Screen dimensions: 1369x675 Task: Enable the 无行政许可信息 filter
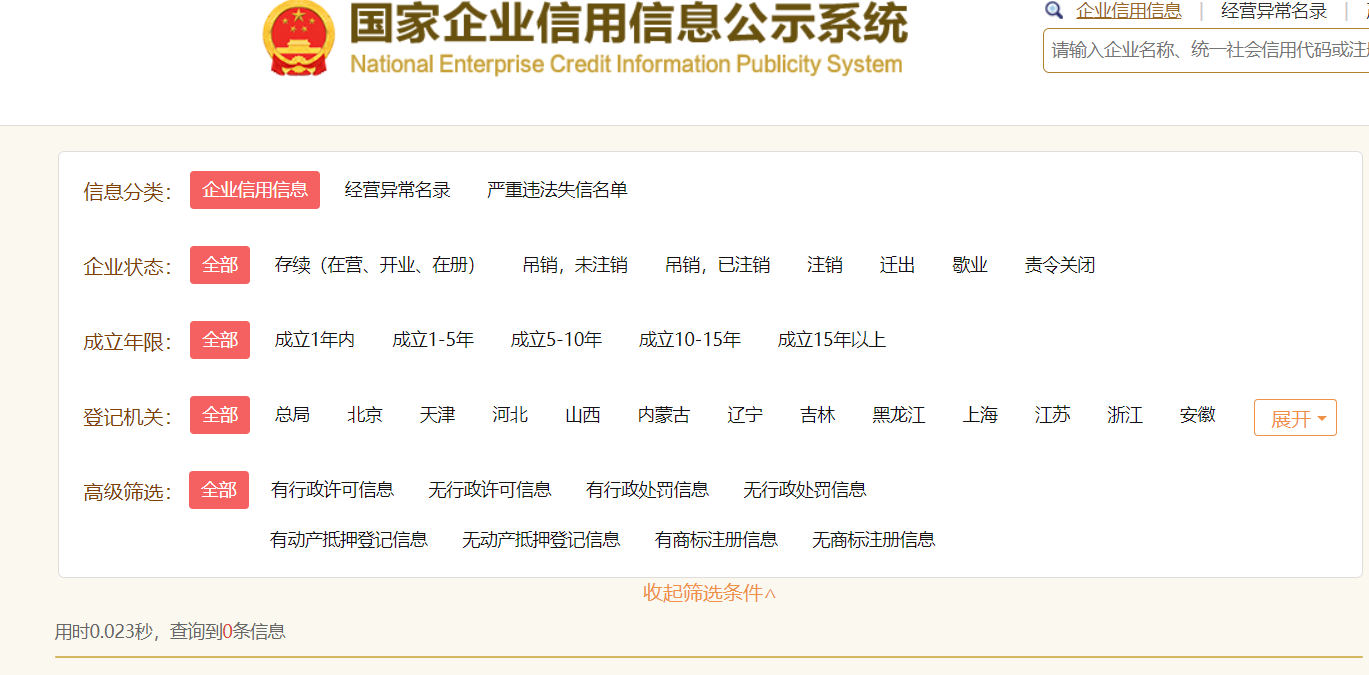[x=490, y=490]
